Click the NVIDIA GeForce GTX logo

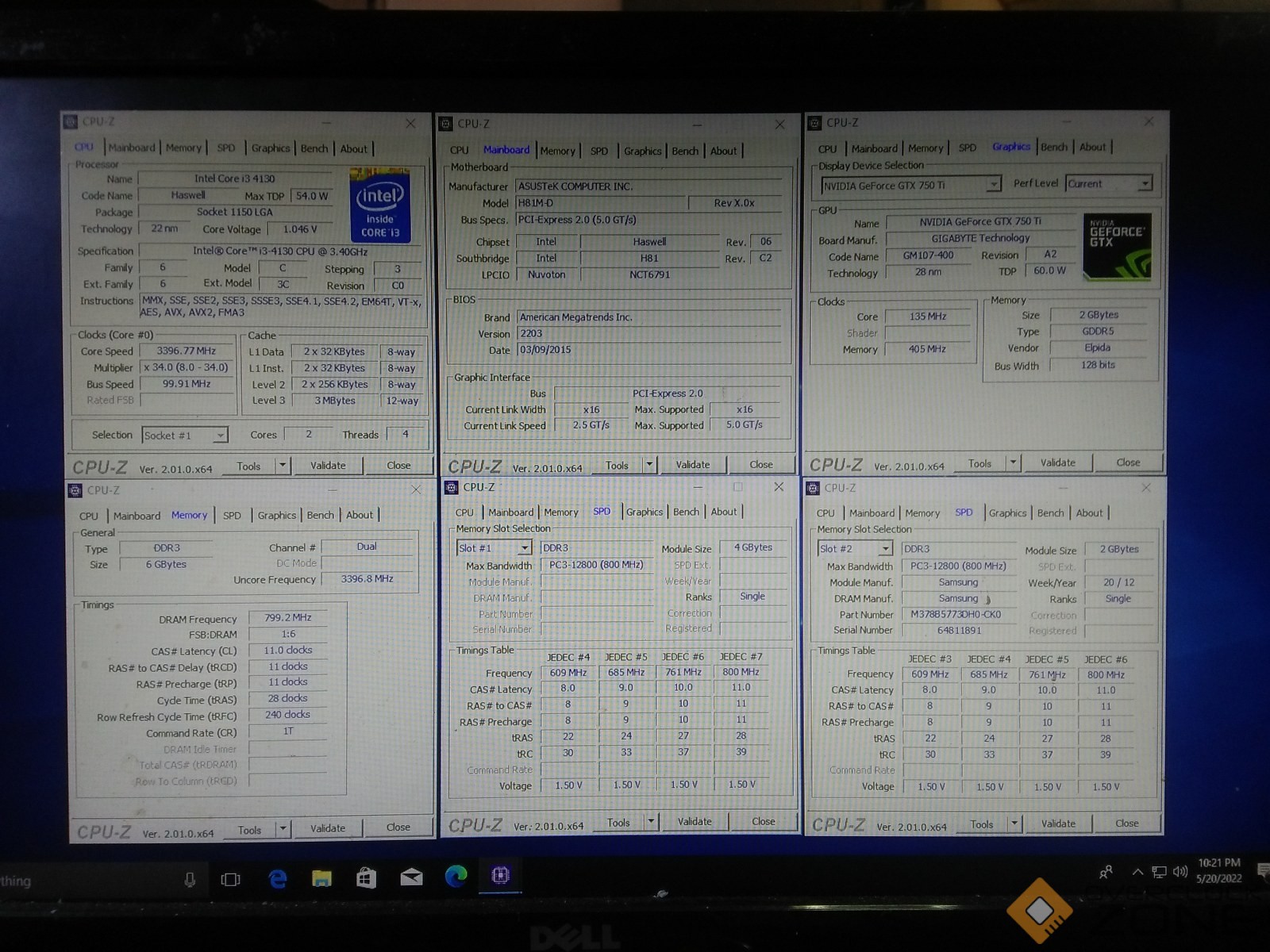point(1117,245)
